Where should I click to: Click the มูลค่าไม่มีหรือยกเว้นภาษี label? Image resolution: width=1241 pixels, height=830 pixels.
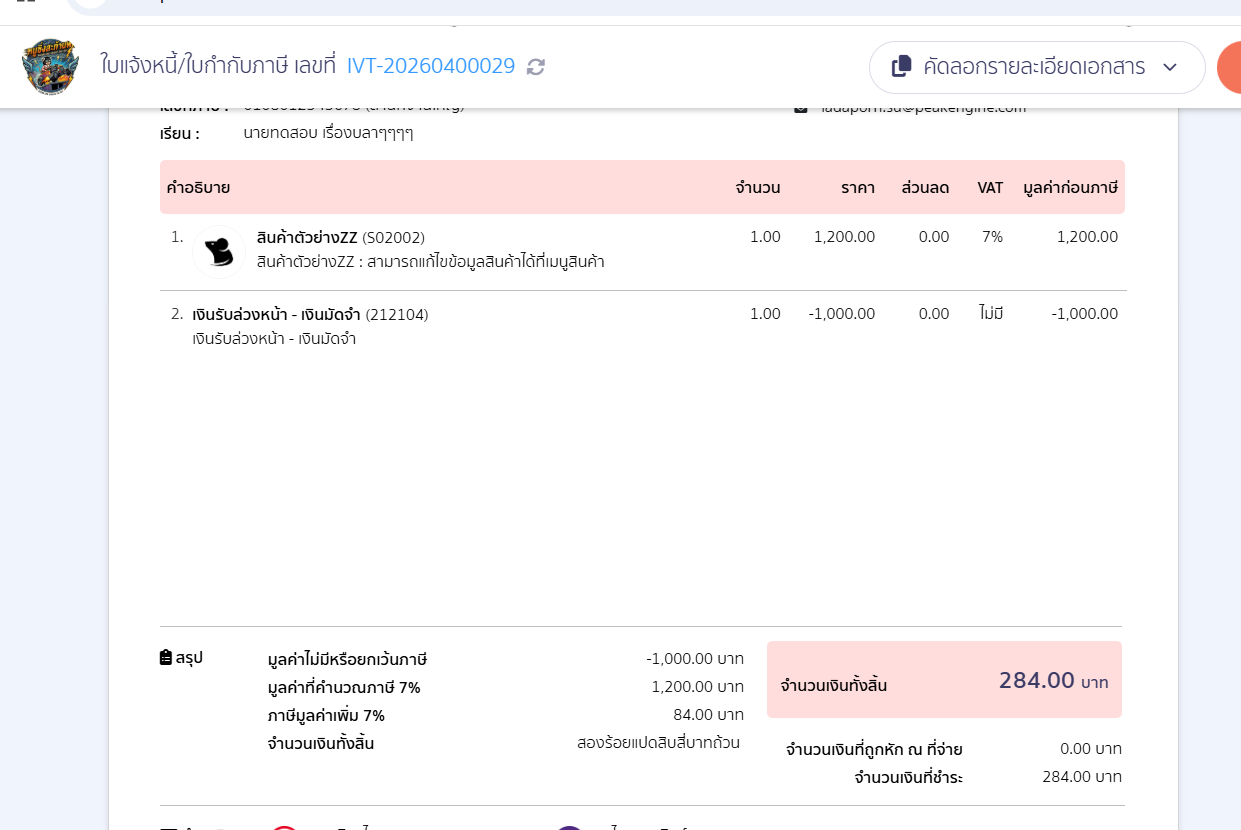pos(347,659)
